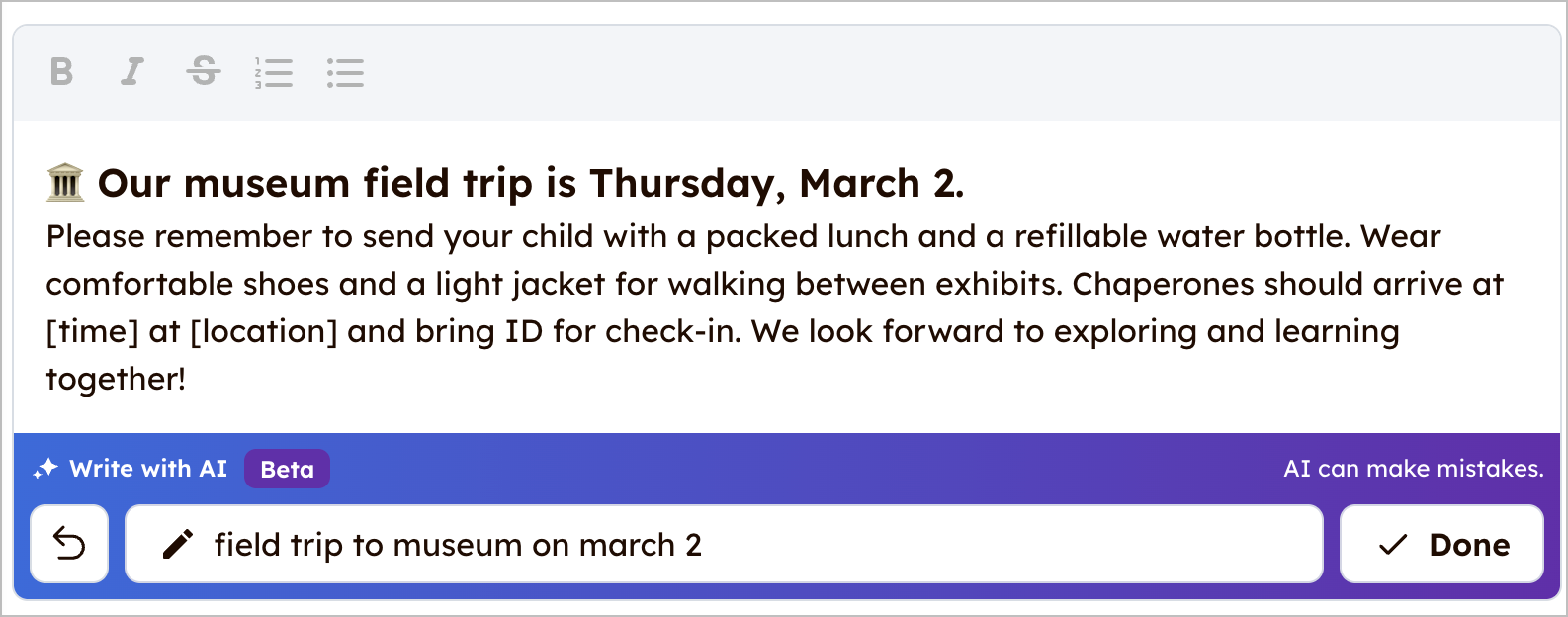The width and height of the screenshot is (1568, 617).
Task: Insert a bulleted list
Action: coord(345,72)
